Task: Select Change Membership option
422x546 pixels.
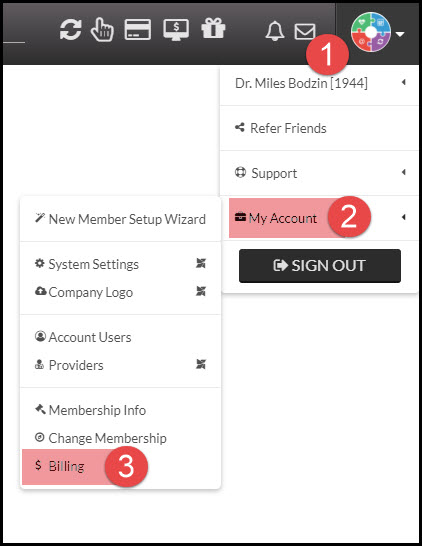Action: (101, 438)
